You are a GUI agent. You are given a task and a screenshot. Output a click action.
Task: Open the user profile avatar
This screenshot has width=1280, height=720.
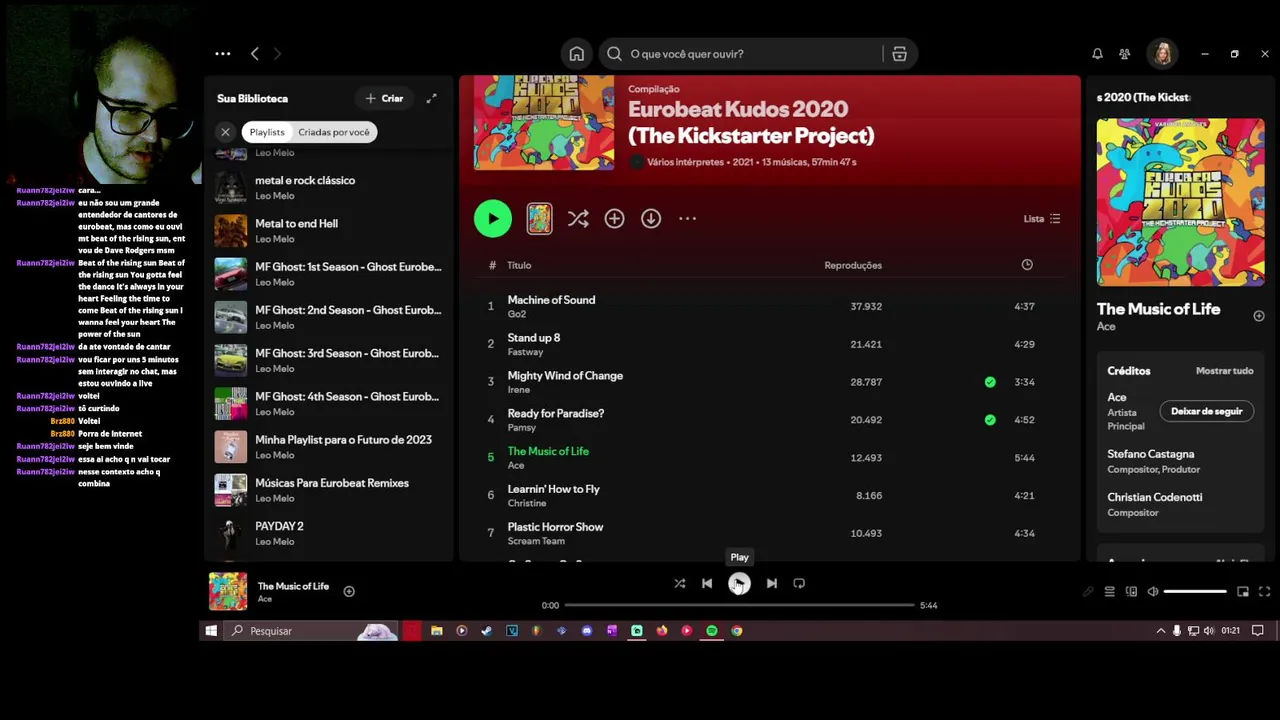(x=1162, y=54)
